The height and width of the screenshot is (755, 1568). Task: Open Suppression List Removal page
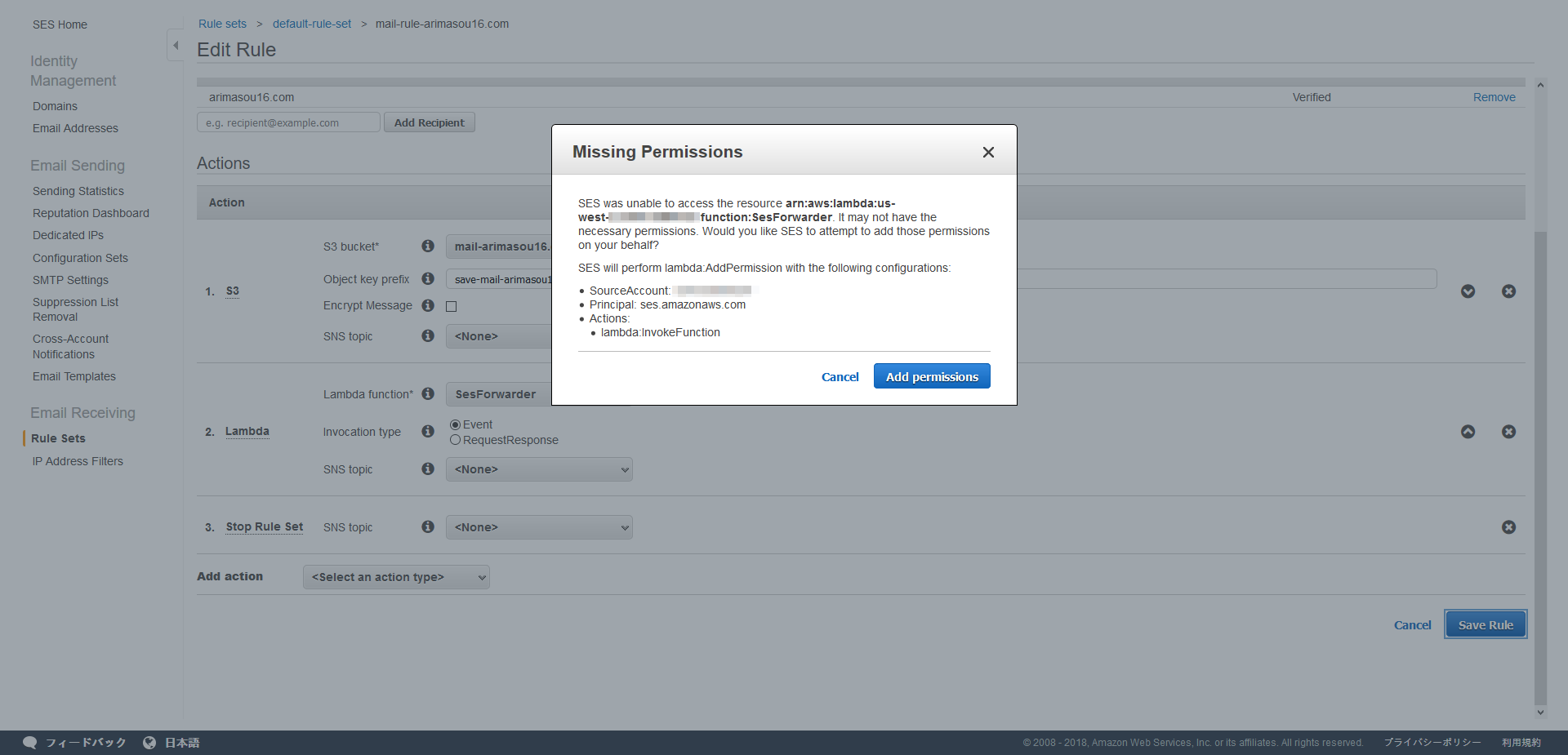point(75,309)
